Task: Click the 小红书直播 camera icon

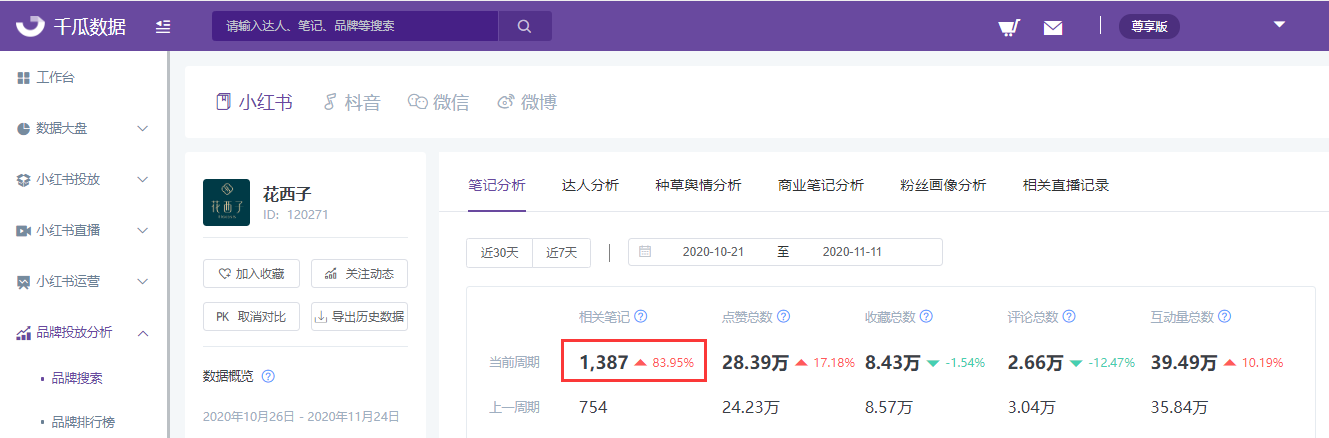Action: point(23,231)
